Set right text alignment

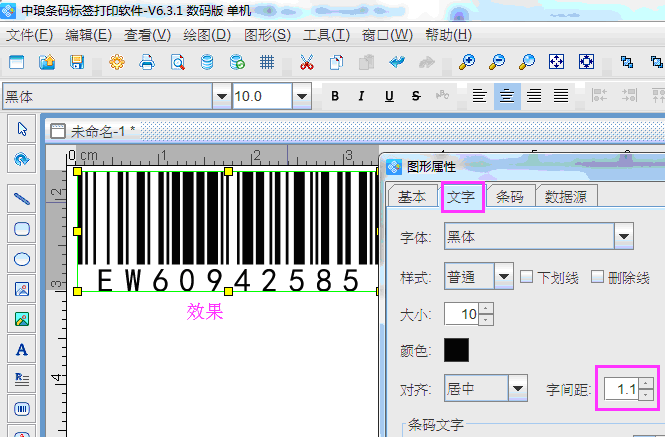coord(534,96)
